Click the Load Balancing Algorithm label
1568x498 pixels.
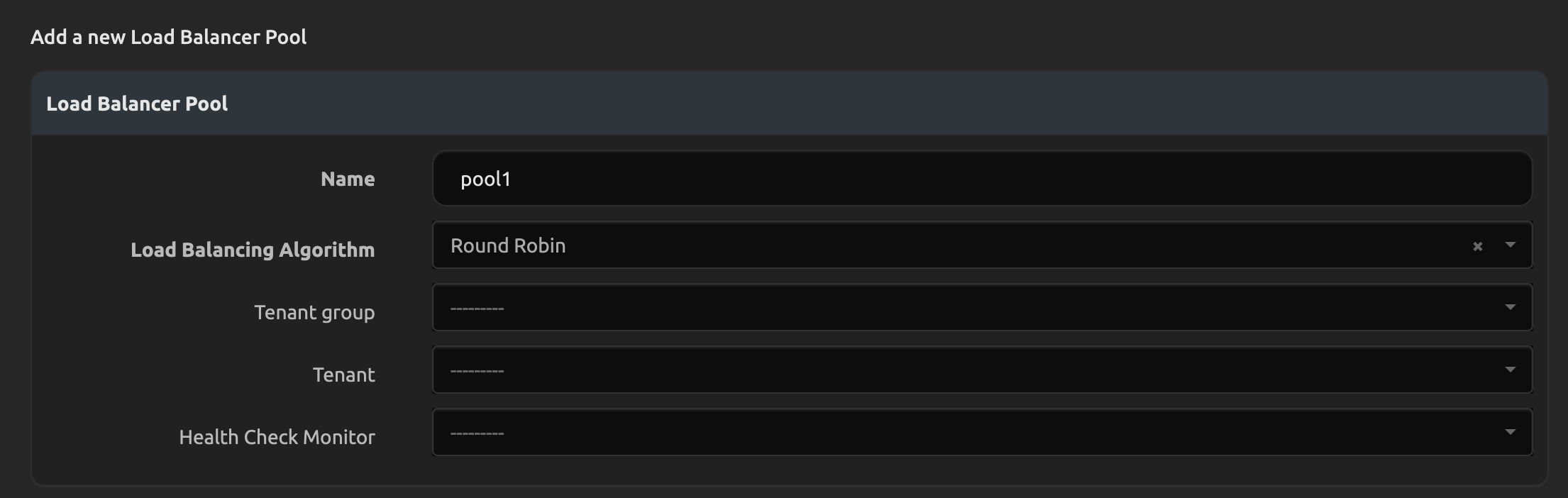[x=253, y=250]
